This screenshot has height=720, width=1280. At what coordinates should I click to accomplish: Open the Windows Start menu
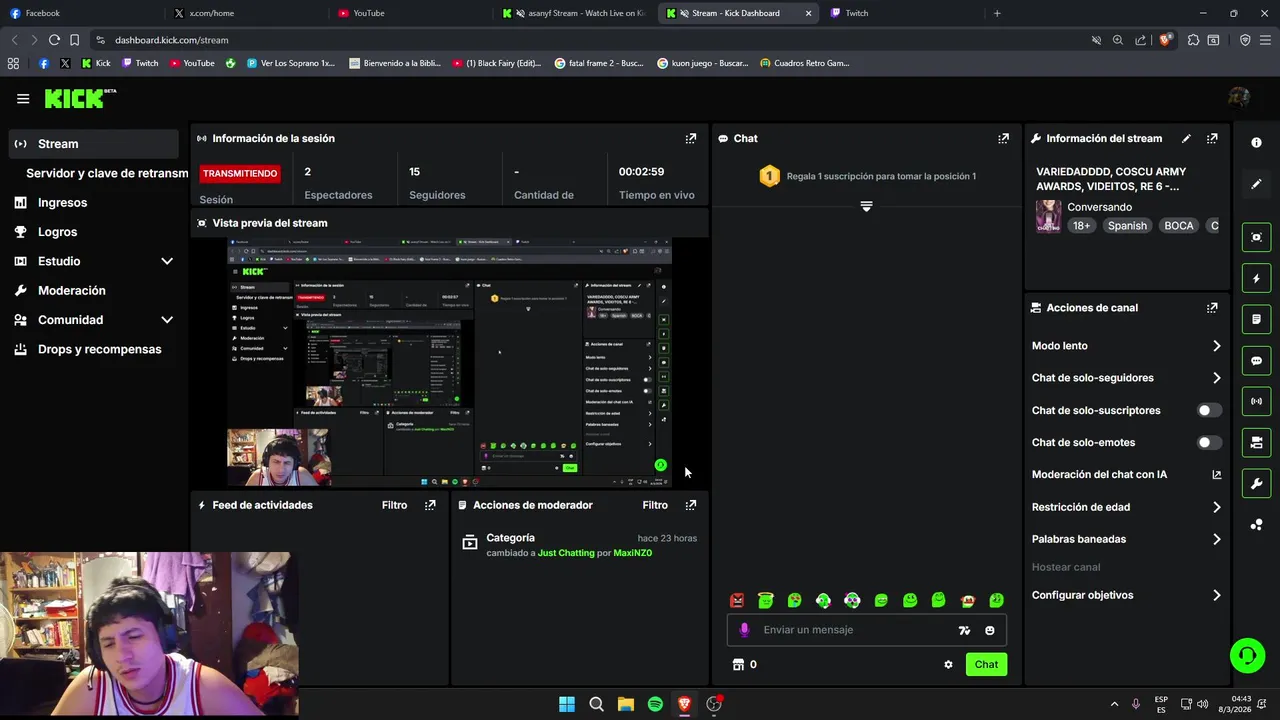click(x=567, y=704)
